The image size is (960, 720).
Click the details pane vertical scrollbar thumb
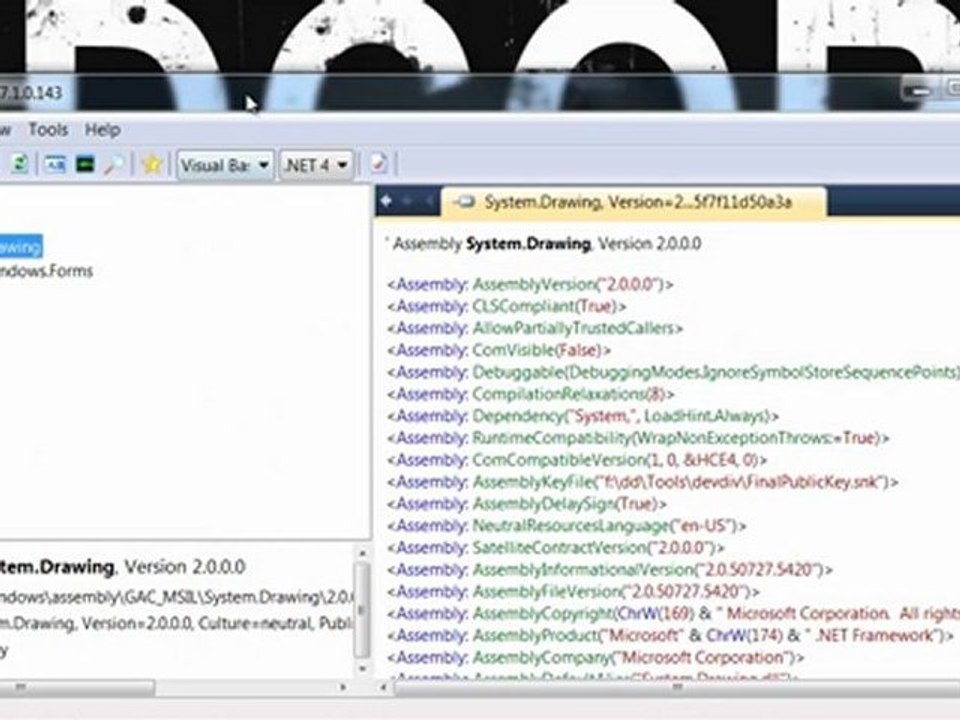point(362,609)
